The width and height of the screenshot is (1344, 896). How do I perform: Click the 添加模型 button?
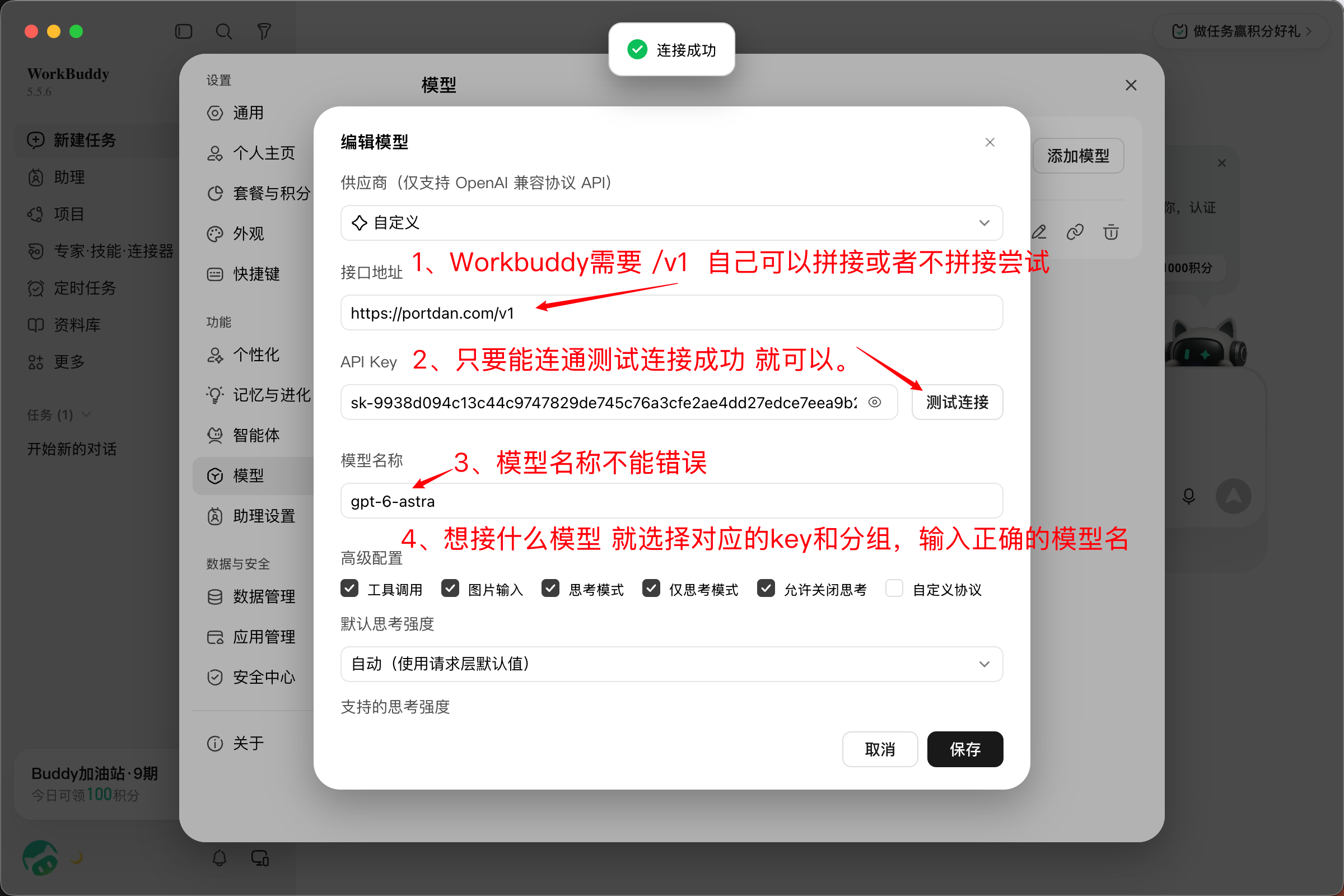click(x=1079, y=156)
